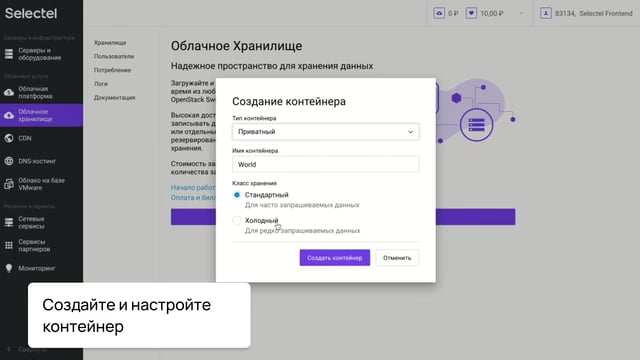Click the Облачное Хранилище page heading
640x360 pixels.
tap(236, 46)
